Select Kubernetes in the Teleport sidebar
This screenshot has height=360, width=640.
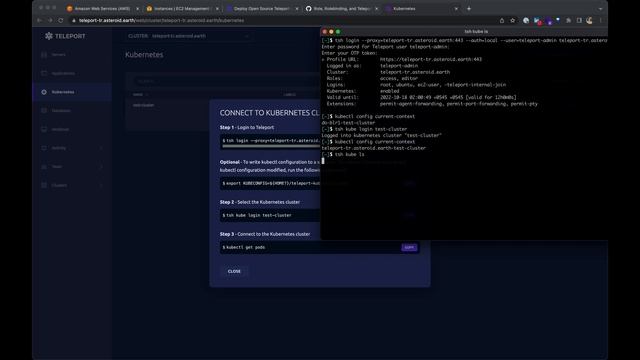[x=72, y=92]
